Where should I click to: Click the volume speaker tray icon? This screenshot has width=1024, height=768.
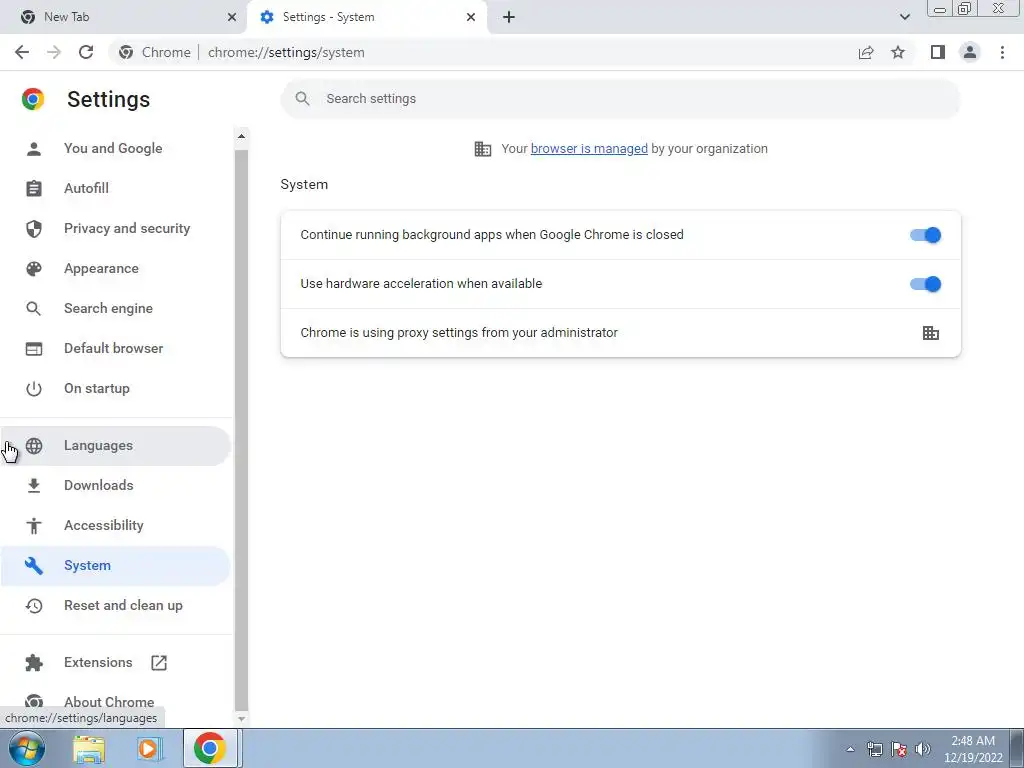tap(923, 749)
